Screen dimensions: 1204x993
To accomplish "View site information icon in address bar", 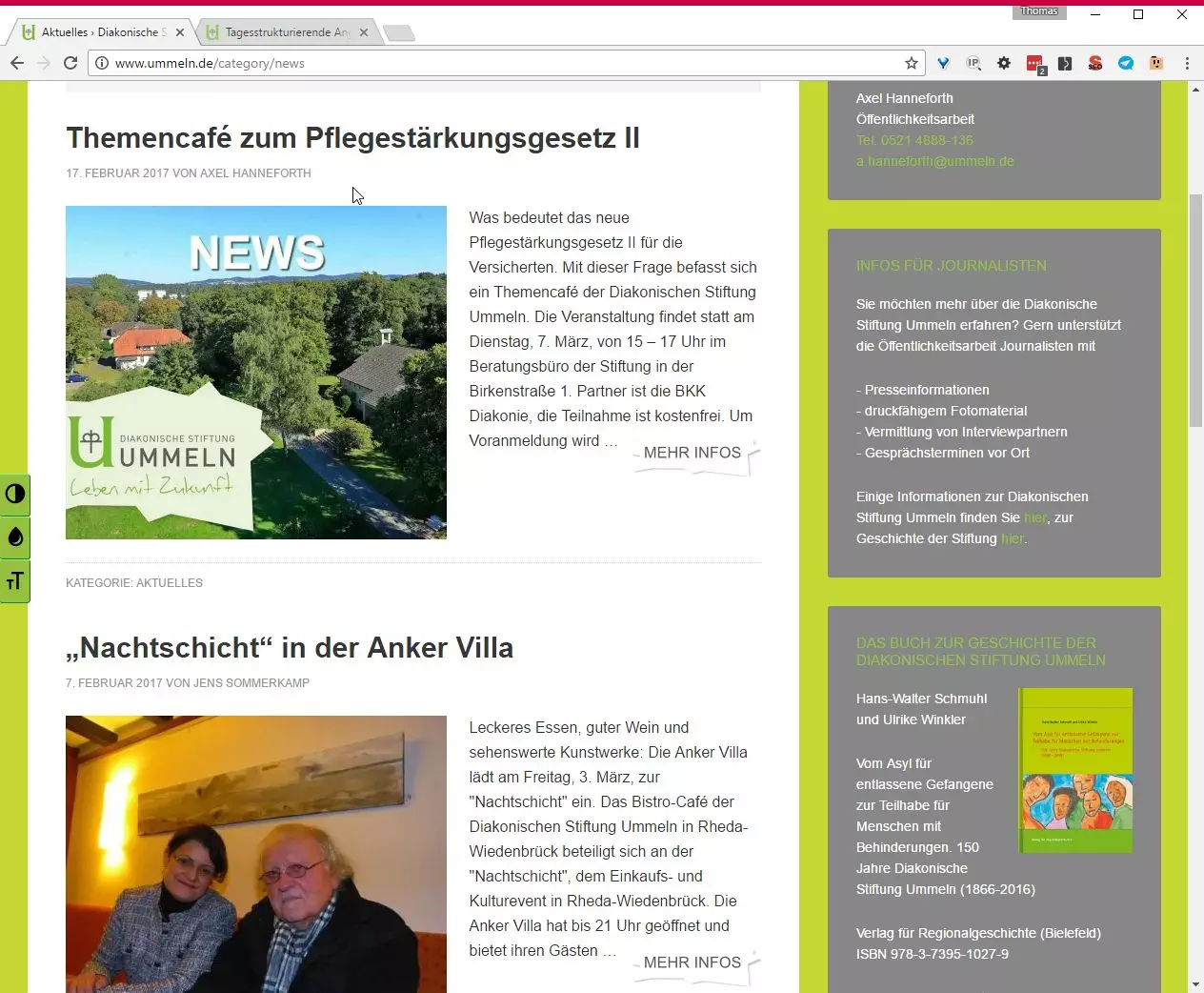I will (102, 63).
